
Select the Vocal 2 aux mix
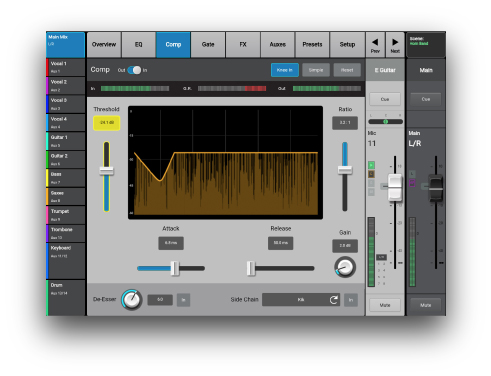pos(66,86)
